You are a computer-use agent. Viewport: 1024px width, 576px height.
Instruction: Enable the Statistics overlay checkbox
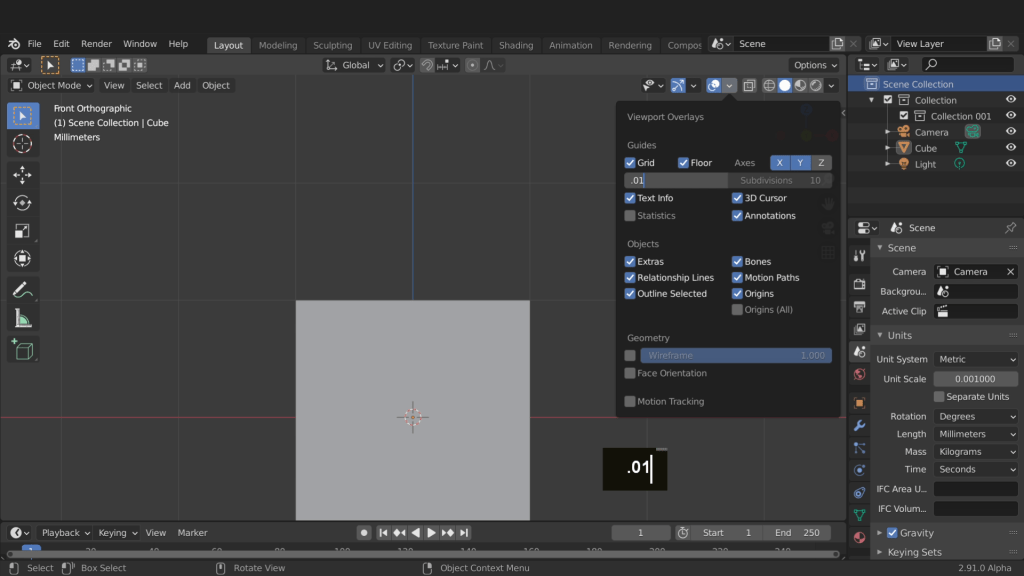(630, 216)
